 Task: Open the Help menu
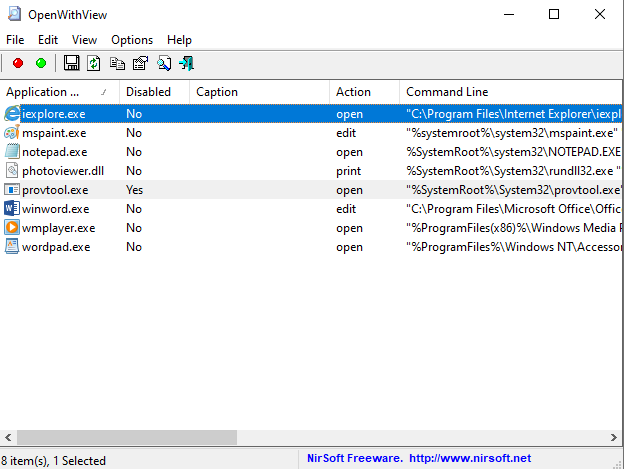pos(179,40)
